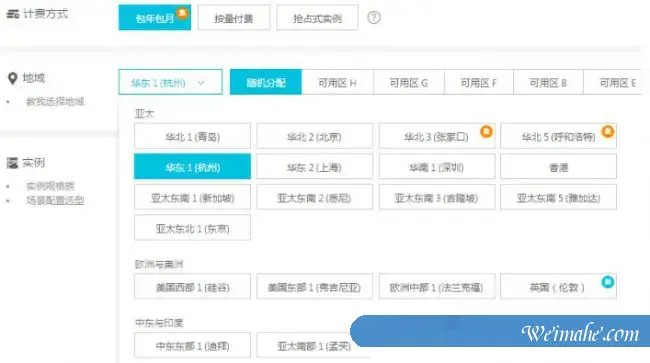Choose region 英国 (伦敦)
Screen dimensions: 650x363
tap(558, 286)
